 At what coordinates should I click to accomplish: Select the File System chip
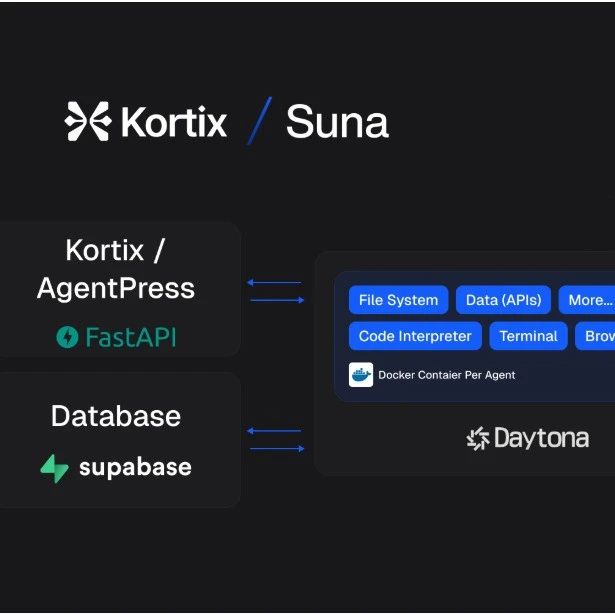click(398, 300)
